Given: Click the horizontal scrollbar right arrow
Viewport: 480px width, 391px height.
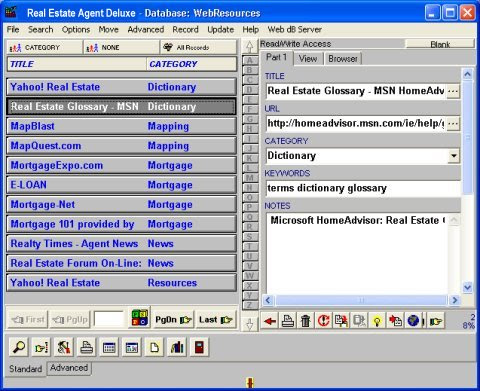Looking at the screenshot, I should click(454, 300).
